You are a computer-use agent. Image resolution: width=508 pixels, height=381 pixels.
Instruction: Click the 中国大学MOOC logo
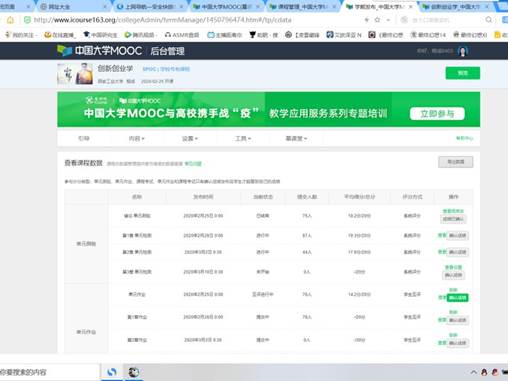100,51
